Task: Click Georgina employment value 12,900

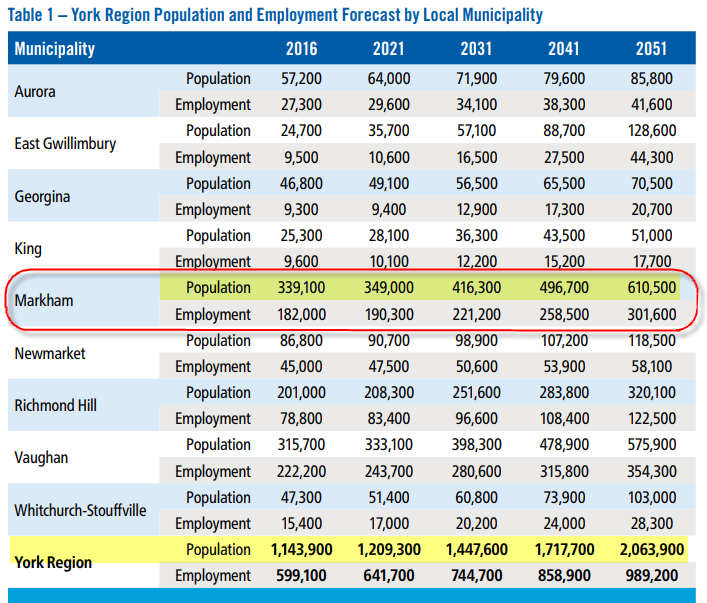Action: click(477, 210)
